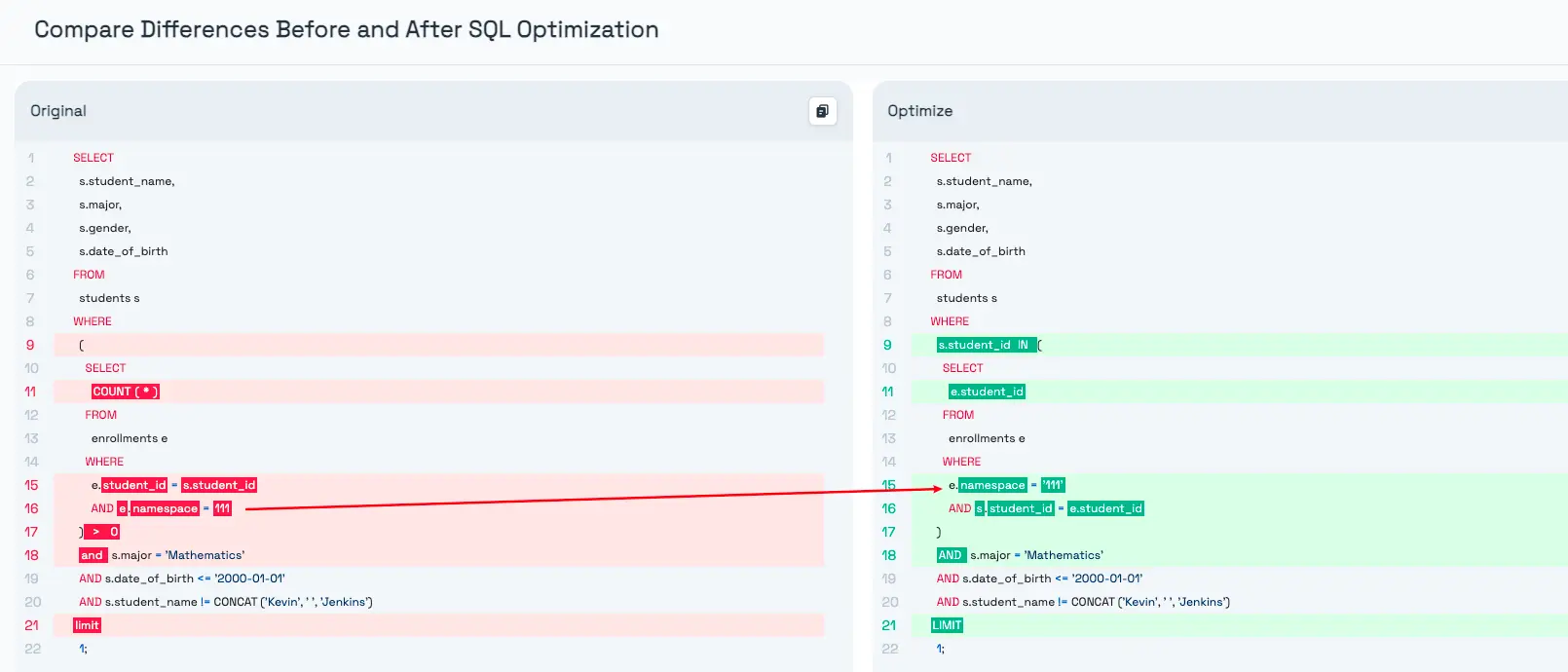The width and height of the screenshot is (1568, 672).
Task: Click 'namespace' highlighted in Optimize line 15
Action: coord(992,485)
